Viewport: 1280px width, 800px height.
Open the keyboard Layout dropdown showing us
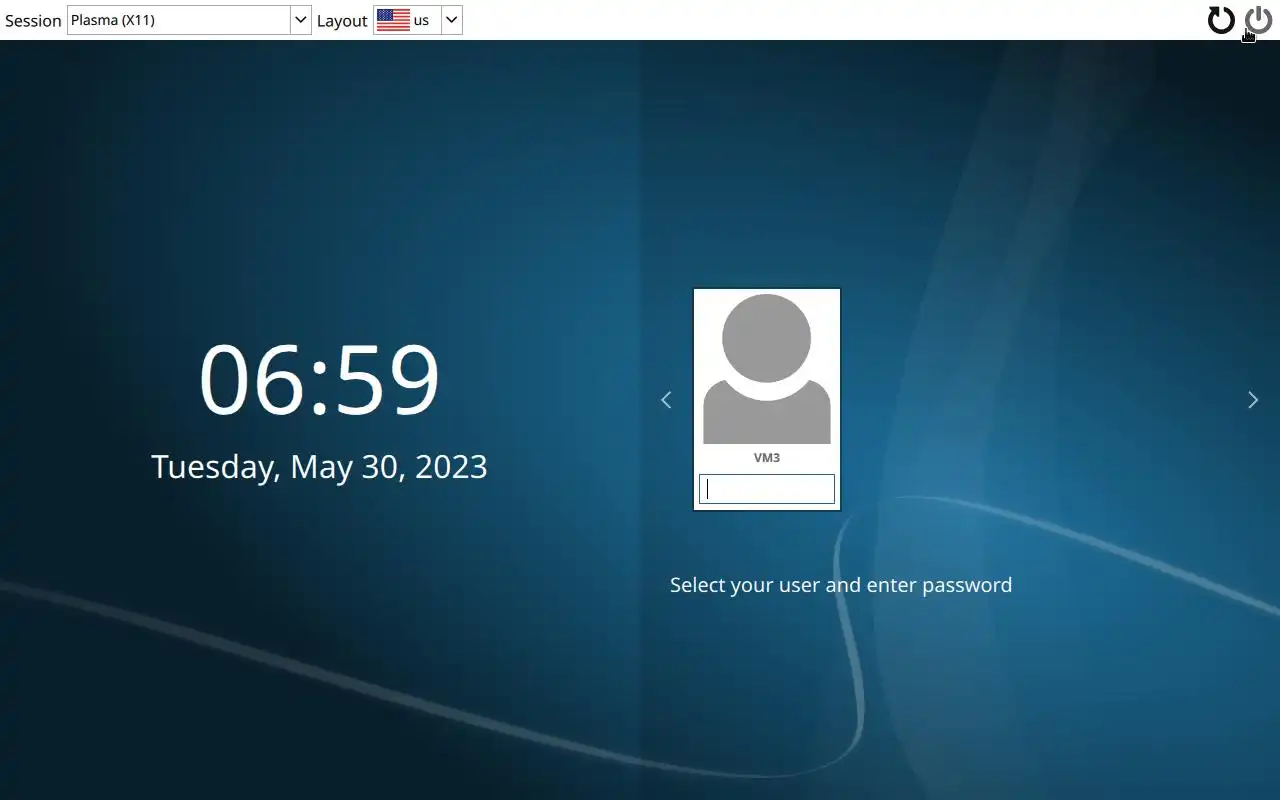pos(418,20)
